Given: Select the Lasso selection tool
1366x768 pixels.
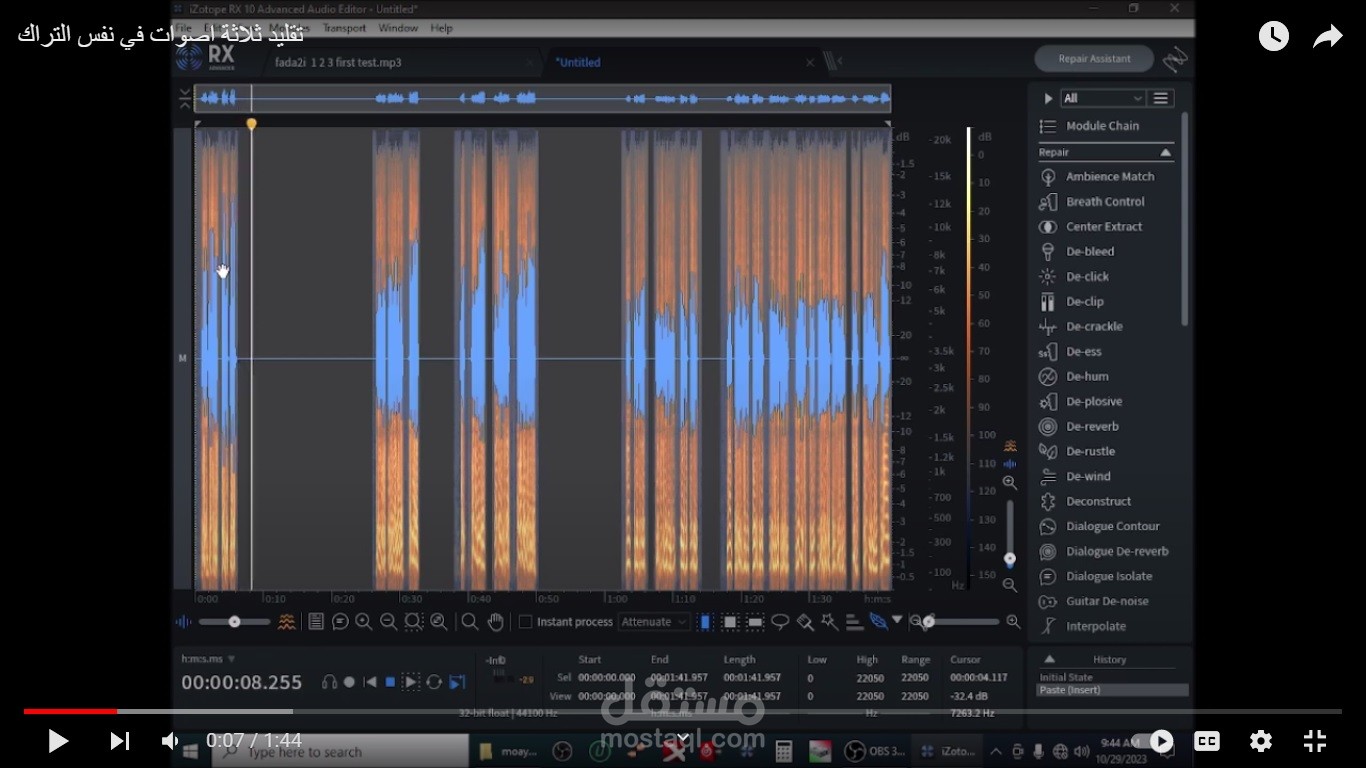Looking at the screenshot, I should (780, 622).
